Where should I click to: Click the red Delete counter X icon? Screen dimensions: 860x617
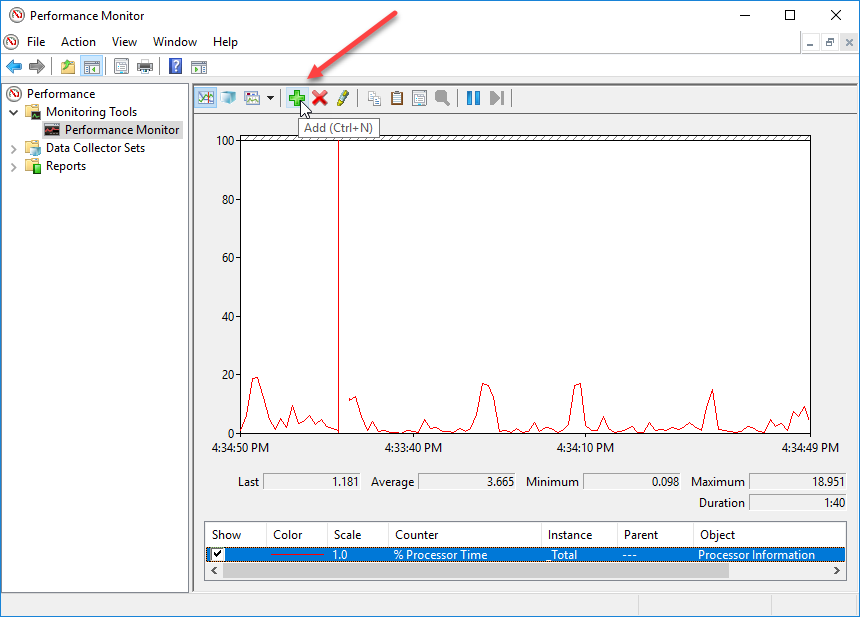point(320,98)
